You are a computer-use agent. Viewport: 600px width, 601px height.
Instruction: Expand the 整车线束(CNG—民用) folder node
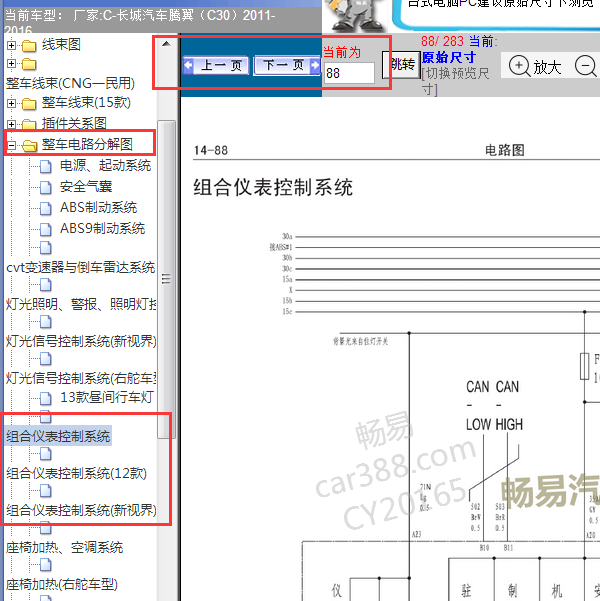pyautogui.click(x=12, y=64)
